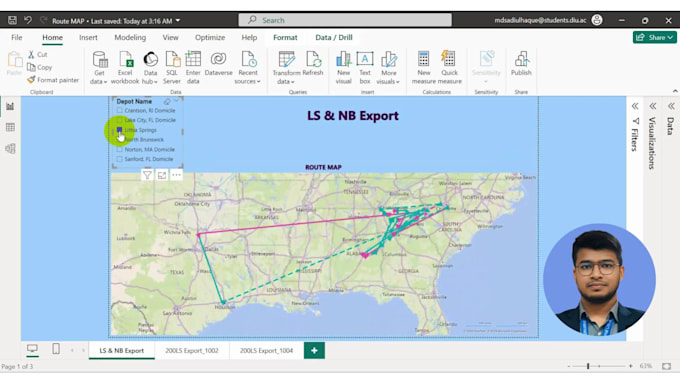Image resolution: width=680 pixels, height=383 pixels.
Task: Import from Excel workbook
Action: click(x=125, y=68)
